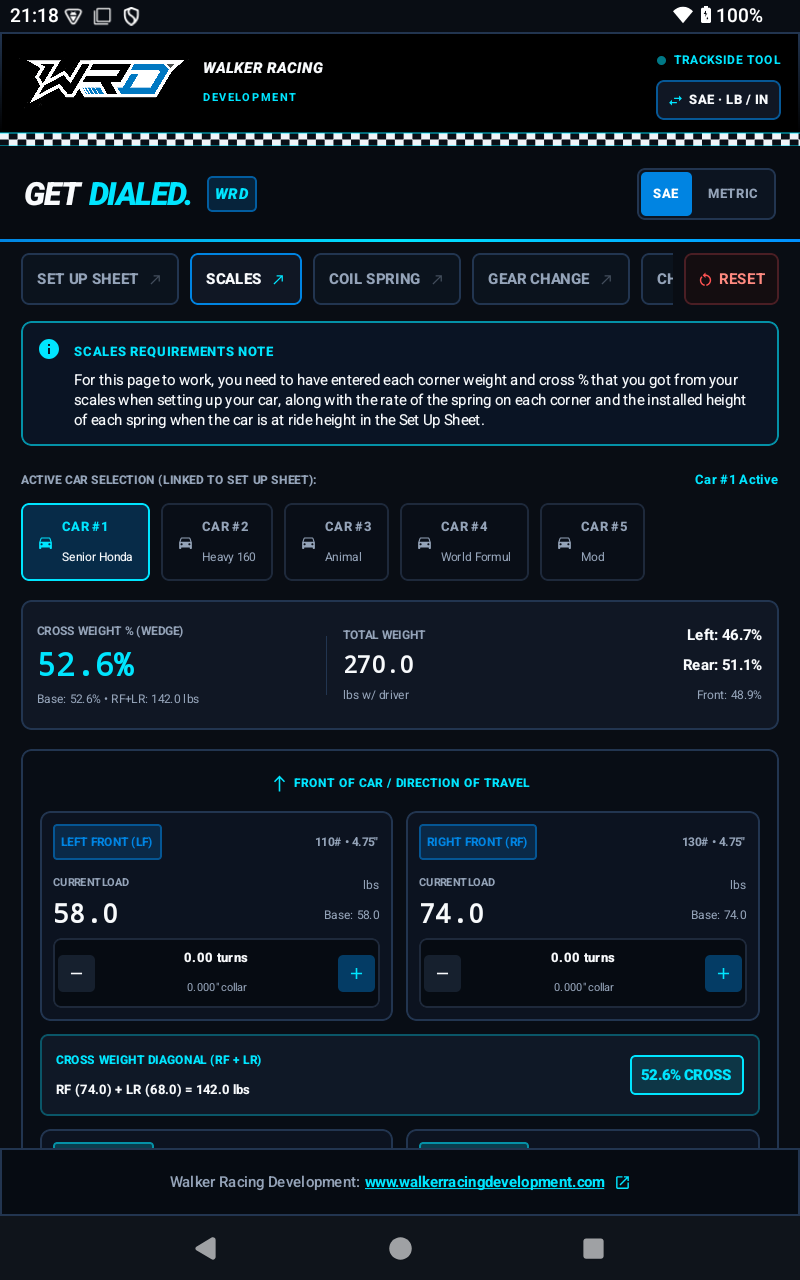Click the Left Front (LF) label
Screen dimensions: 800x1280
[x=107, y=842]
